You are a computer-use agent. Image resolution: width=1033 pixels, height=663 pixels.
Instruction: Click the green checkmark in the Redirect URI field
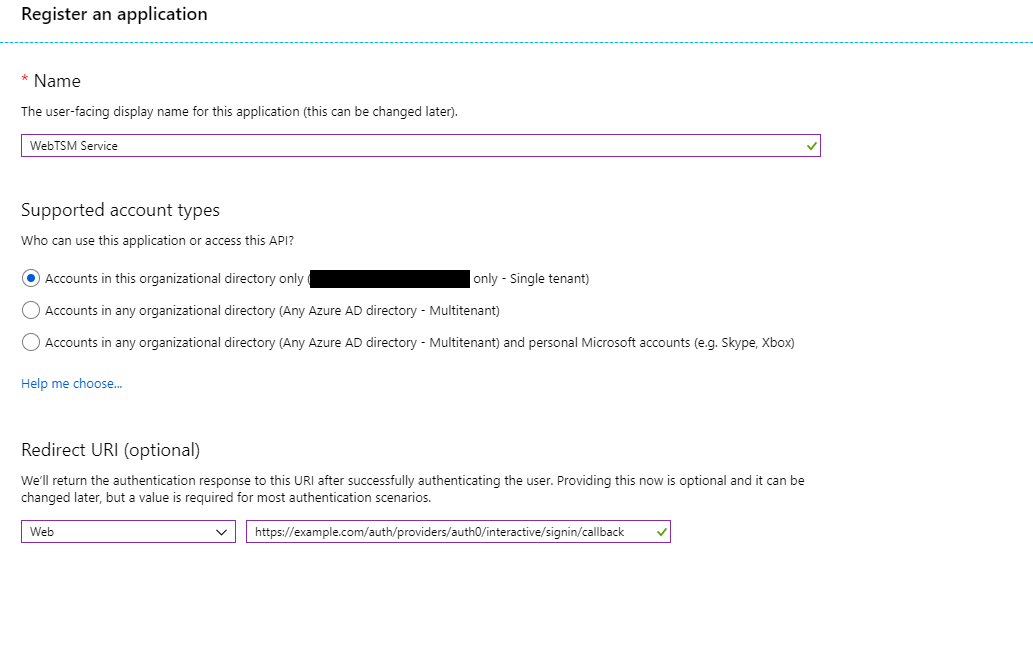[661, 532]
